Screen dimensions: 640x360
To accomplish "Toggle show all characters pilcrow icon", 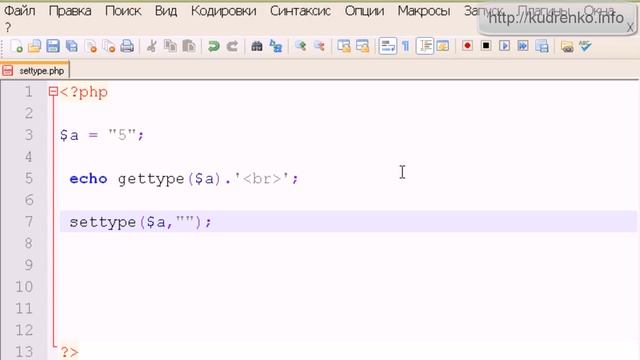I will (x=406, y=46).
